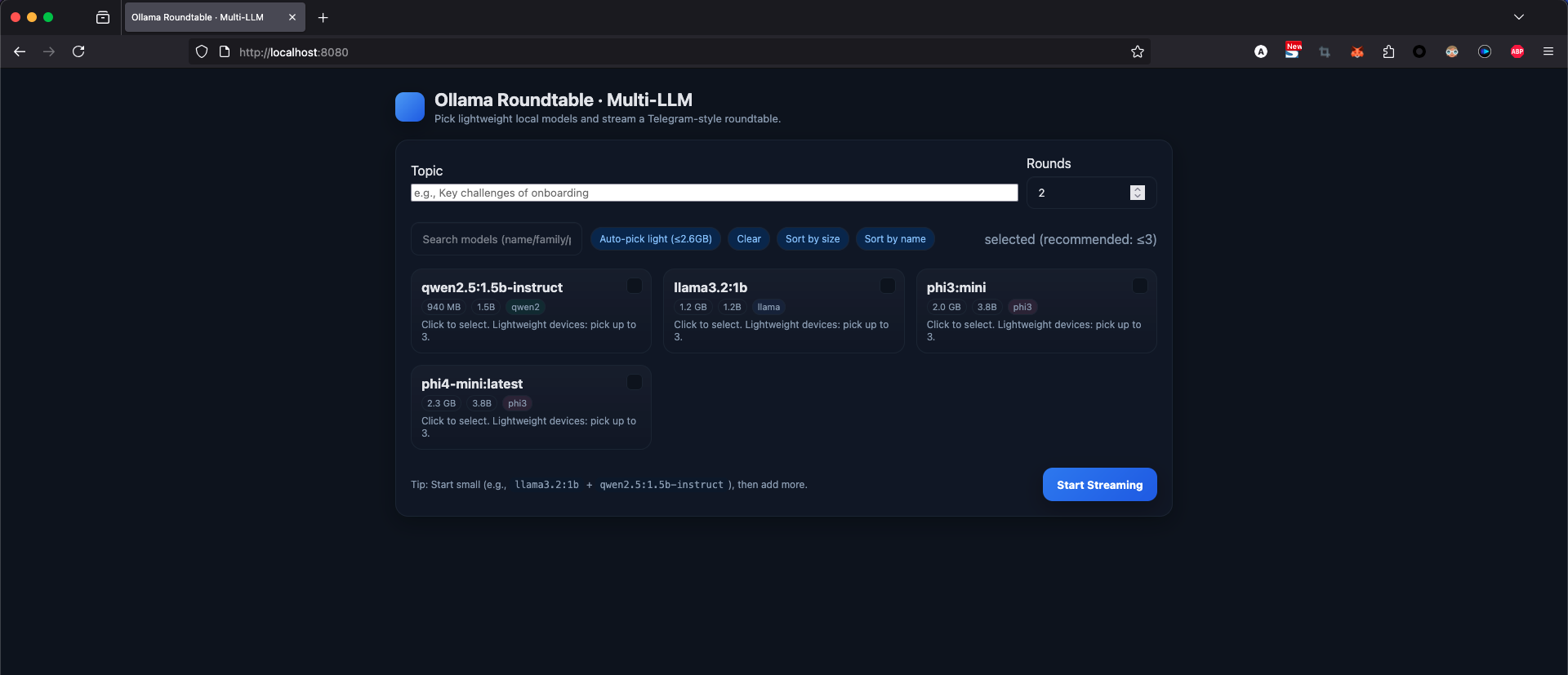Viewport: 1568px width, 675px height.
Task: Click the llama3.2:1b model title
Action: [x=710, y=287]
